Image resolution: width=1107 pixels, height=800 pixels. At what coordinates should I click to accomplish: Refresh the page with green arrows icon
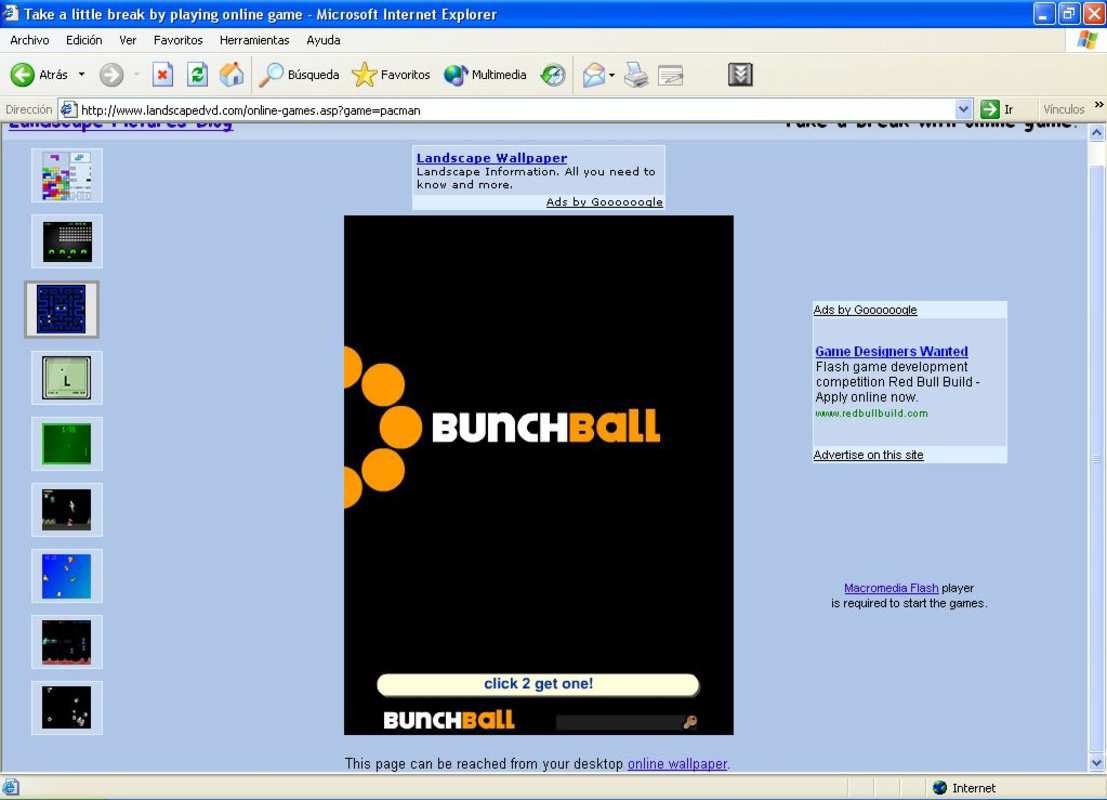coord(197,74)
